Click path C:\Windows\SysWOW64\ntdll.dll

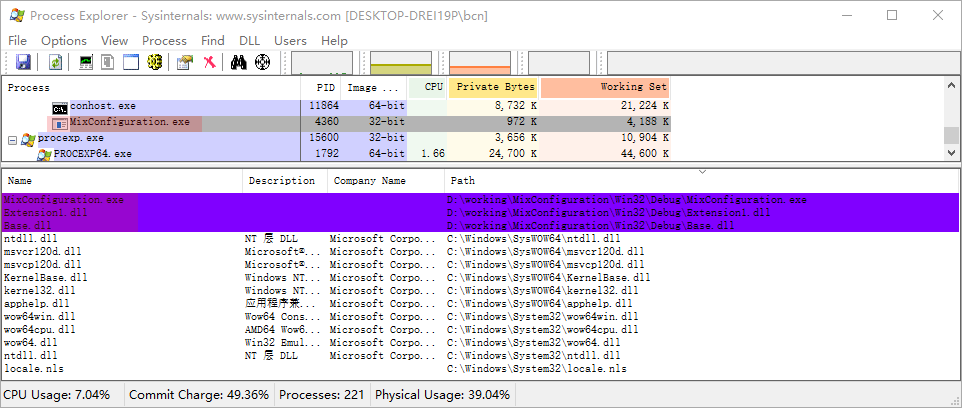pos(534,239)
